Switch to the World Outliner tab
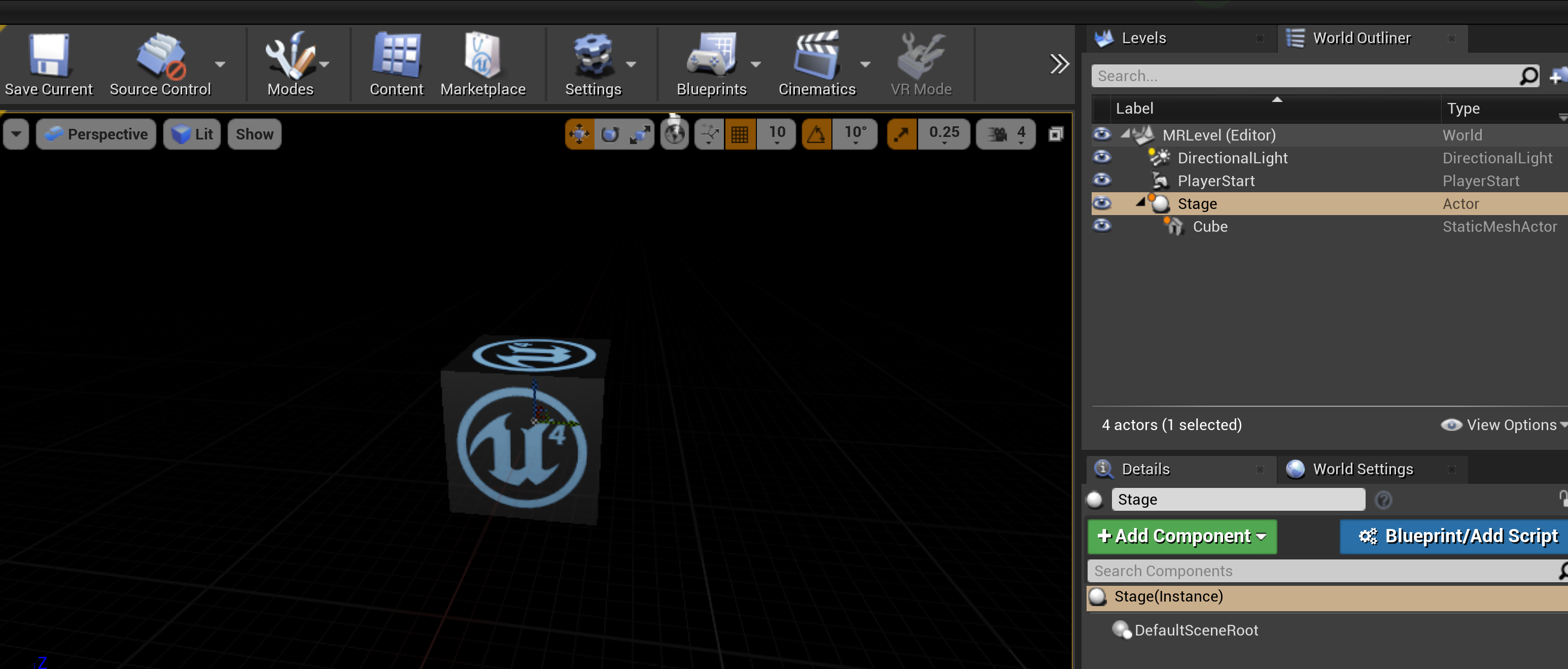 click(1373, 39)
